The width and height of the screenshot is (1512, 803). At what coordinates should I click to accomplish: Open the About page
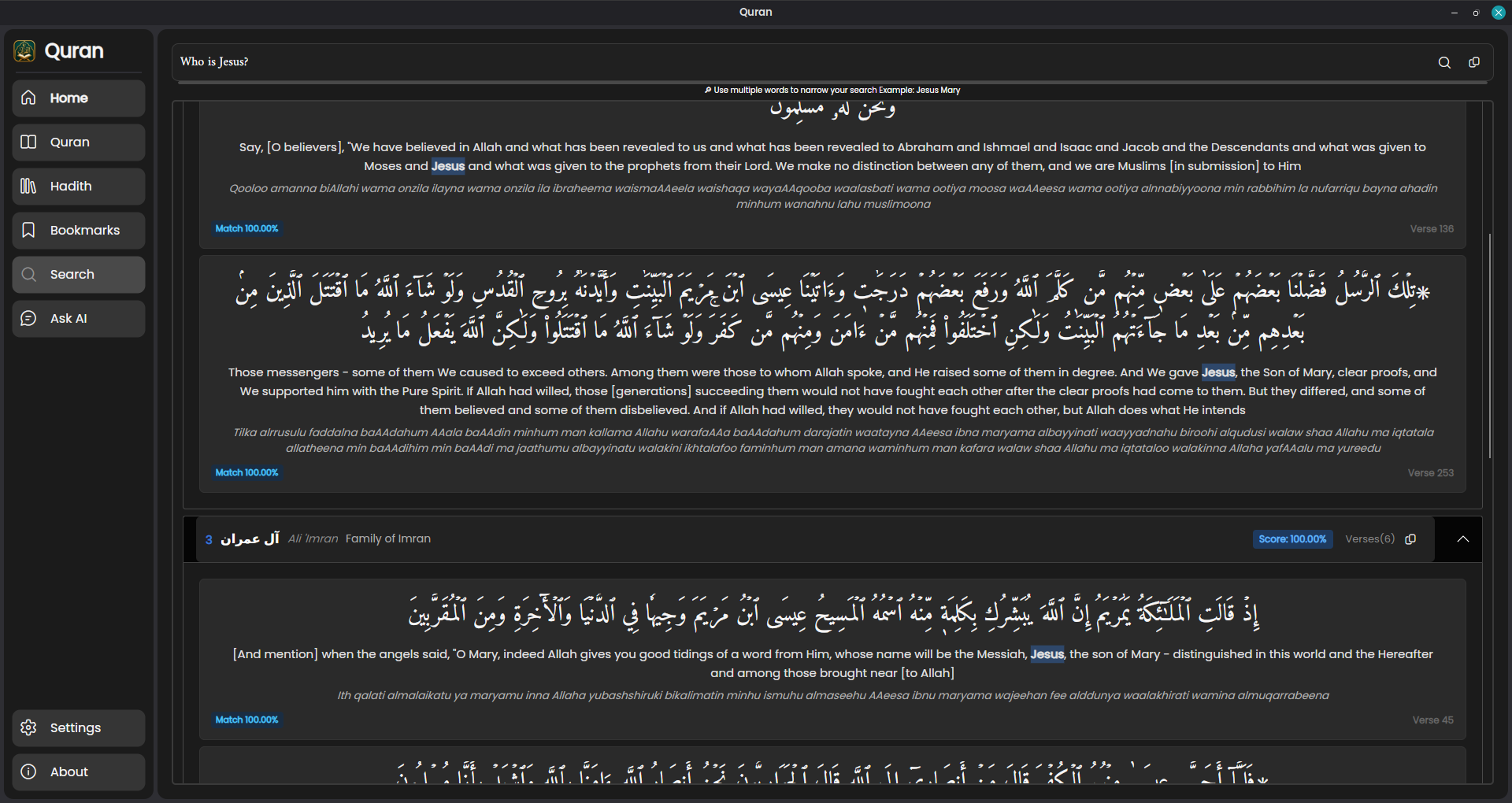(79, 772)
